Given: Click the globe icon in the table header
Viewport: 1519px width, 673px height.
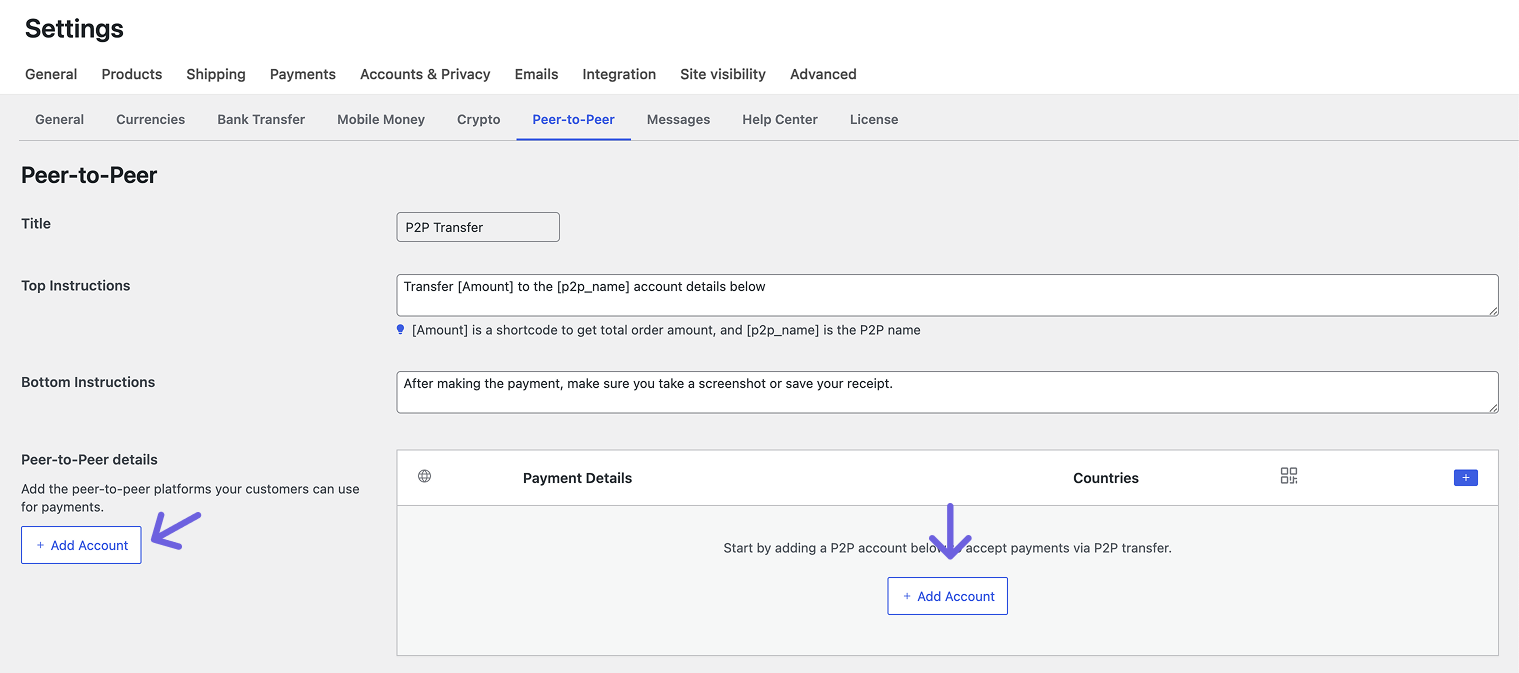Looking at the screenshot, I should coord(424,476).
